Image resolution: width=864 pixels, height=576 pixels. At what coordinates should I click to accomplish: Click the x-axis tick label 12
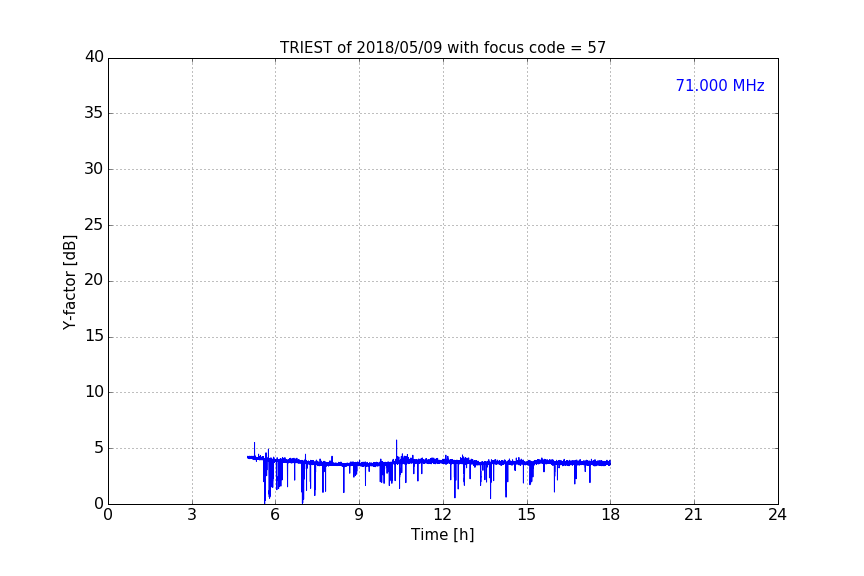(442, 515)
